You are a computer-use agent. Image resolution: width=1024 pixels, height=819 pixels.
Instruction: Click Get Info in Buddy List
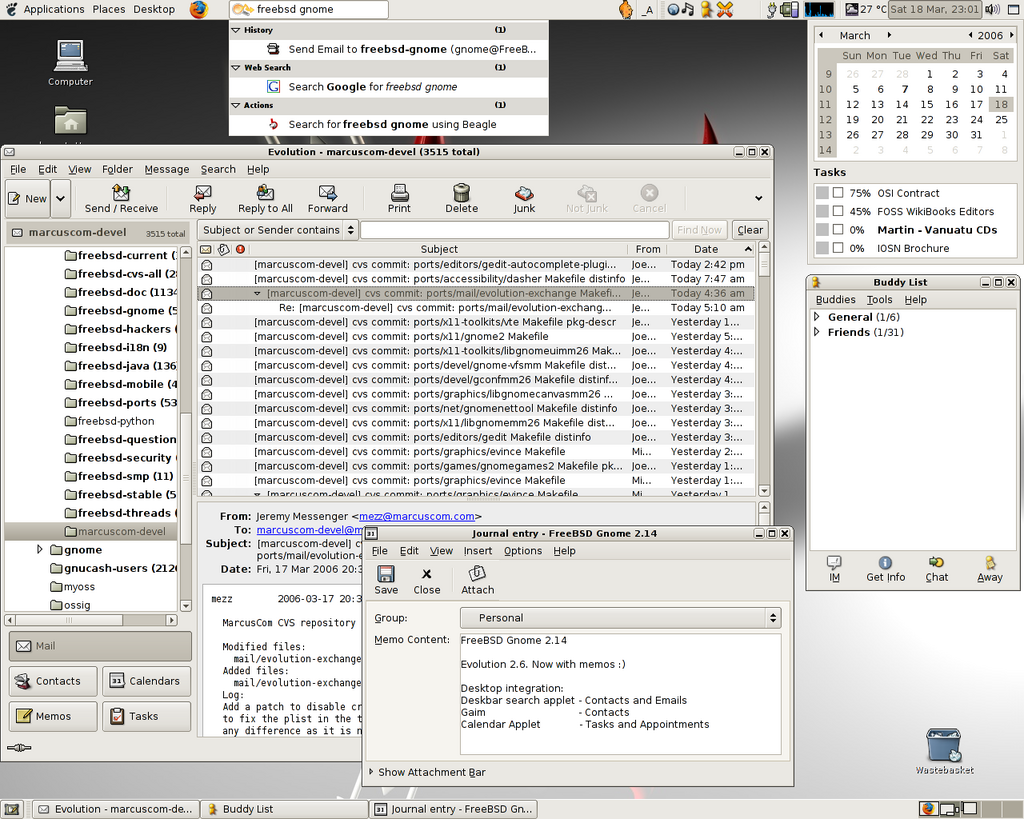(x=886, y=569)
